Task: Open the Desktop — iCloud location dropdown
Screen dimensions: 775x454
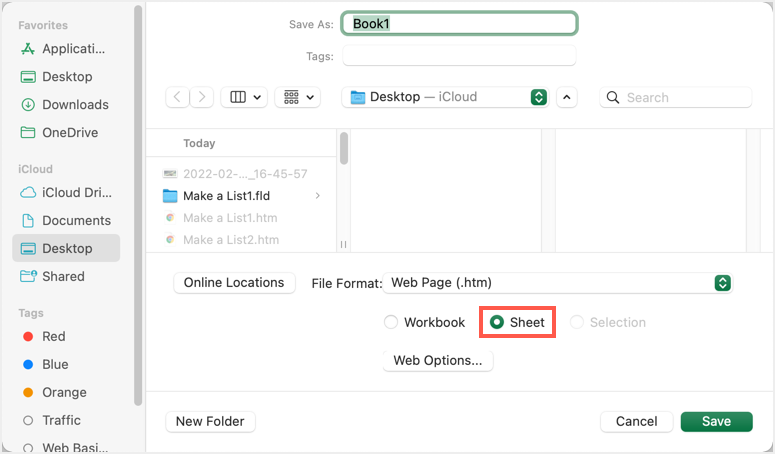Action: tap(445, 97)
